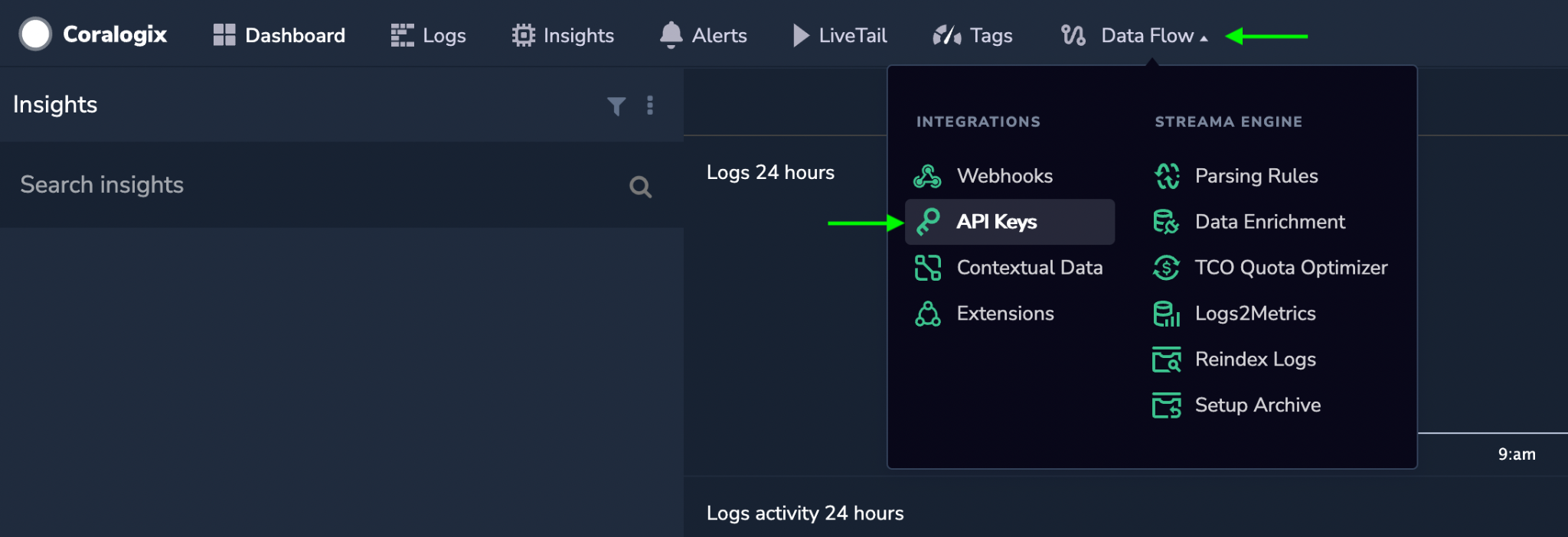
Task: Open the Data Flow menu label
Action: tap(1147, 35)
